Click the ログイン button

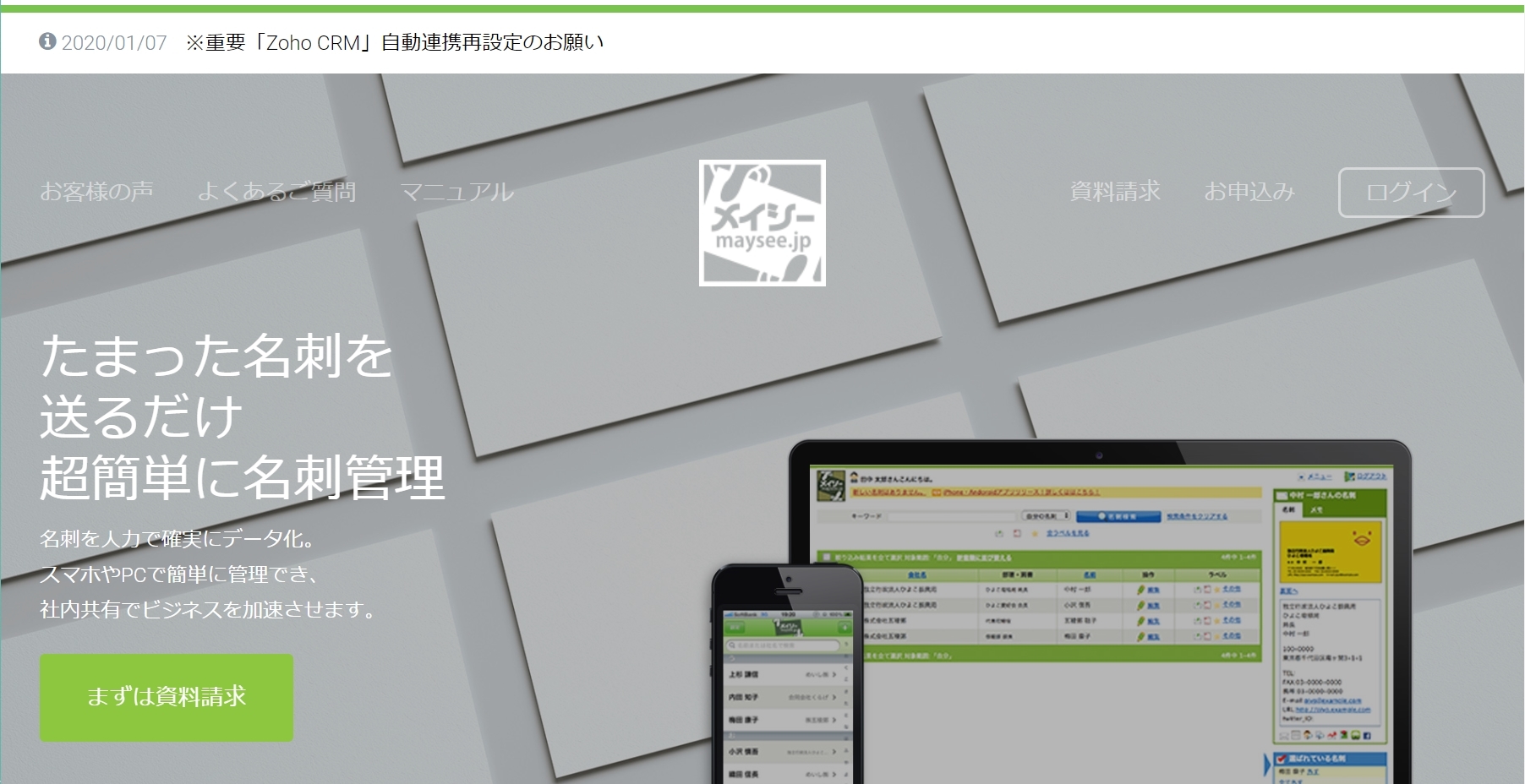1411,193
